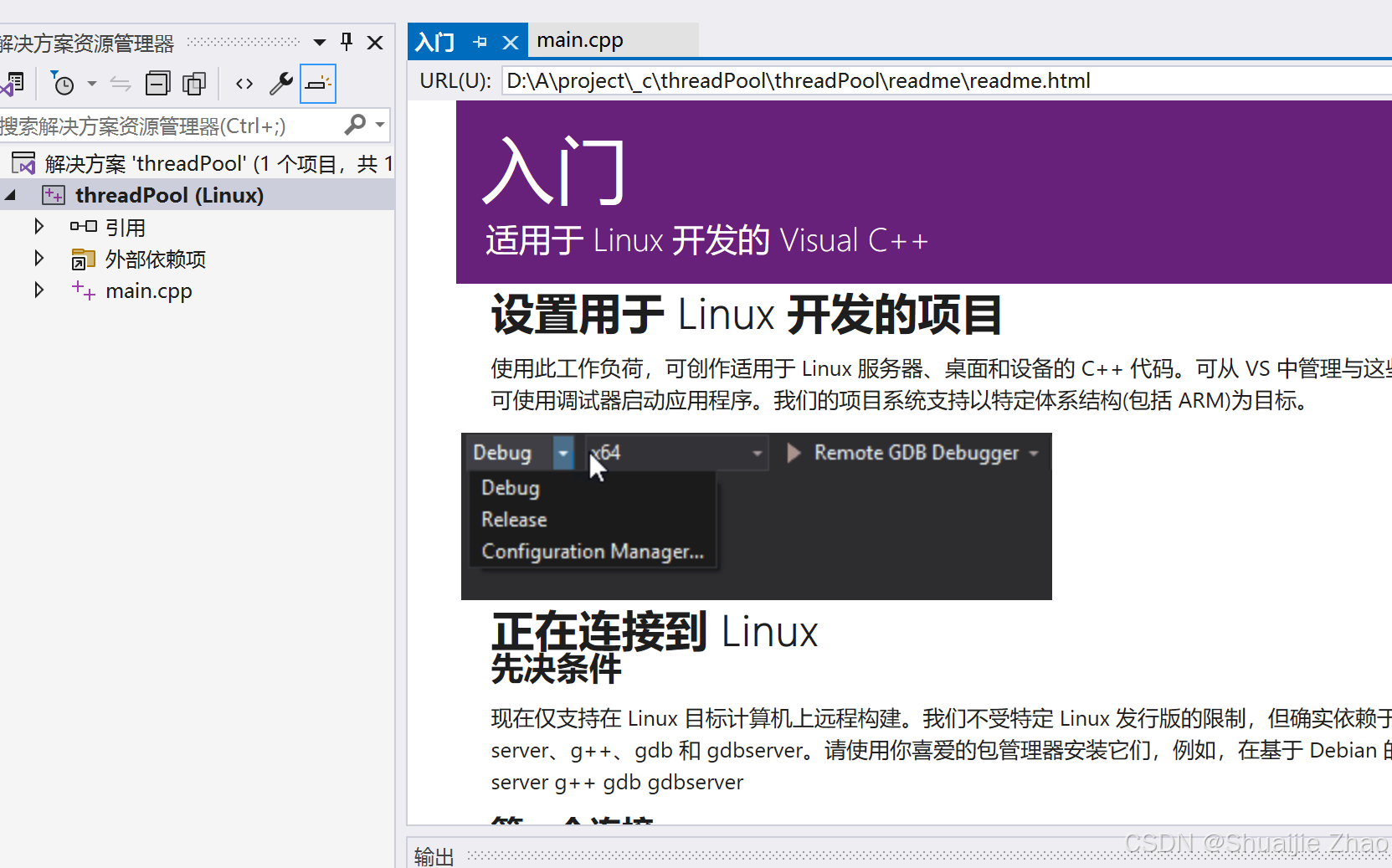Collapse the threadPool (Linux) project node
Screen dimensions: 1392x868
pyautogui.click(x=11, y=195)
